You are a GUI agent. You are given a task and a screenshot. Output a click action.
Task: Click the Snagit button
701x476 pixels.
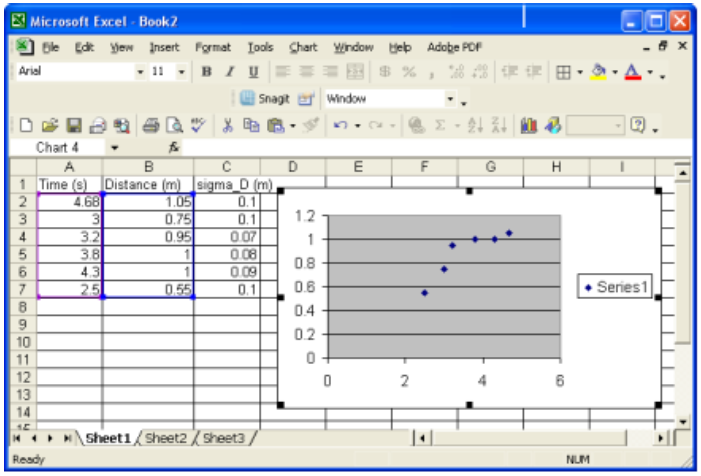265,99
